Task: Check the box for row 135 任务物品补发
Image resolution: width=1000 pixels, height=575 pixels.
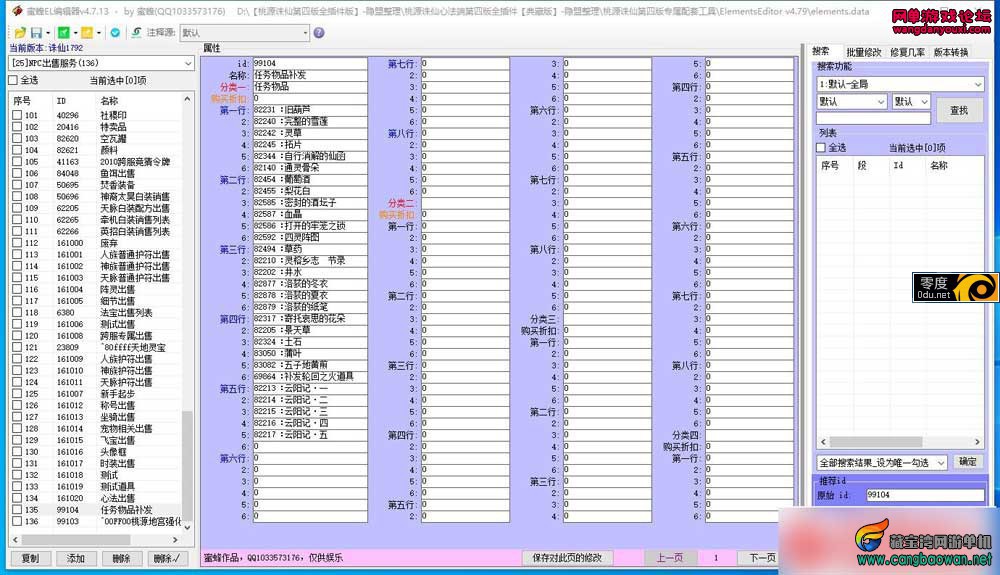Action: (x=17, y=510)
